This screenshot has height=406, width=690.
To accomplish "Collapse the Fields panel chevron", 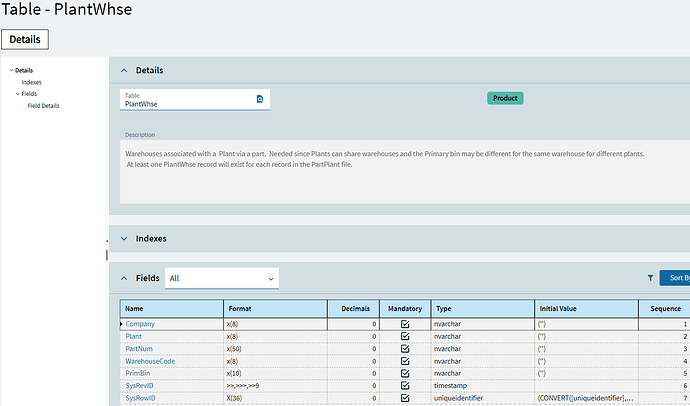I will [124, 278].
